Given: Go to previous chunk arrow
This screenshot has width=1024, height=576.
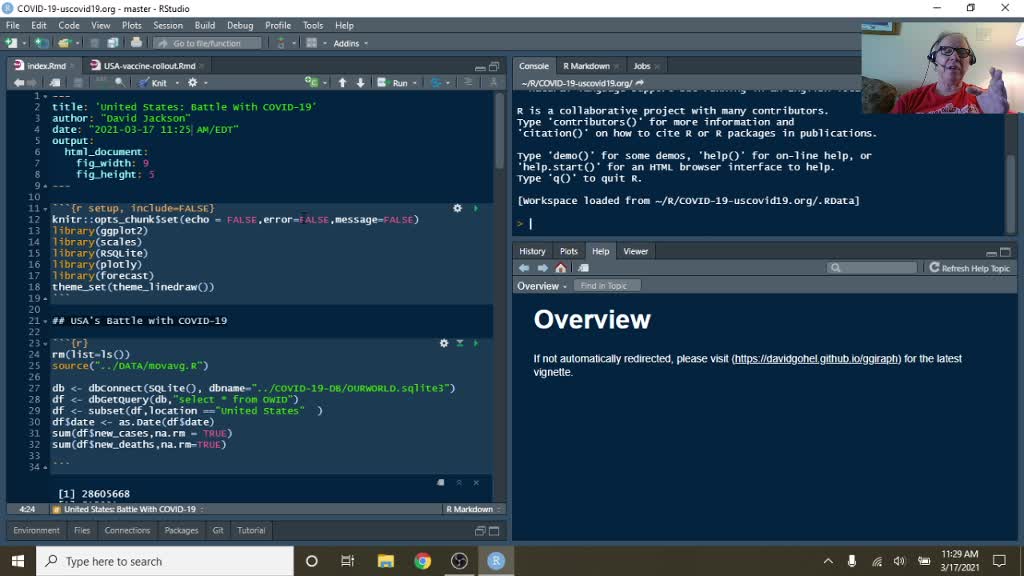Looking at the screenshot, I should (x=342, y=83).
